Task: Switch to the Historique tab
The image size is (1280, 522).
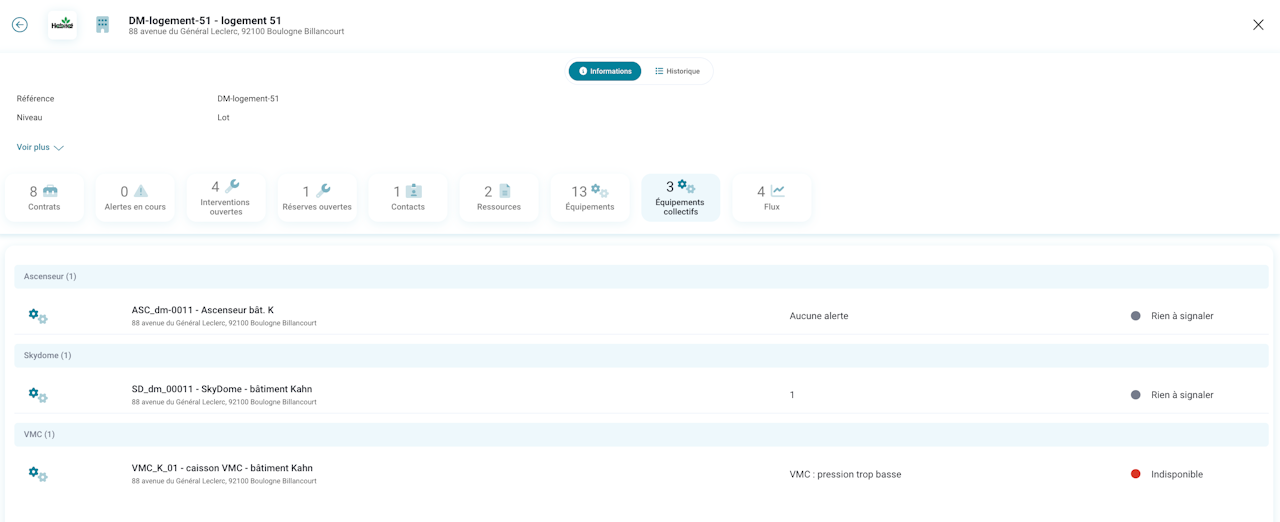Action: (x=677, y=71)
